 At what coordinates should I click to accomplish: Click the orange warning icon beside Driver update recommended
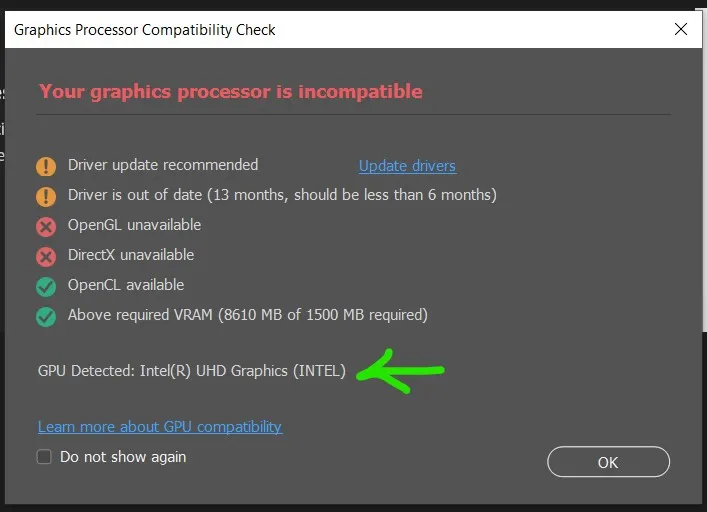46,166
